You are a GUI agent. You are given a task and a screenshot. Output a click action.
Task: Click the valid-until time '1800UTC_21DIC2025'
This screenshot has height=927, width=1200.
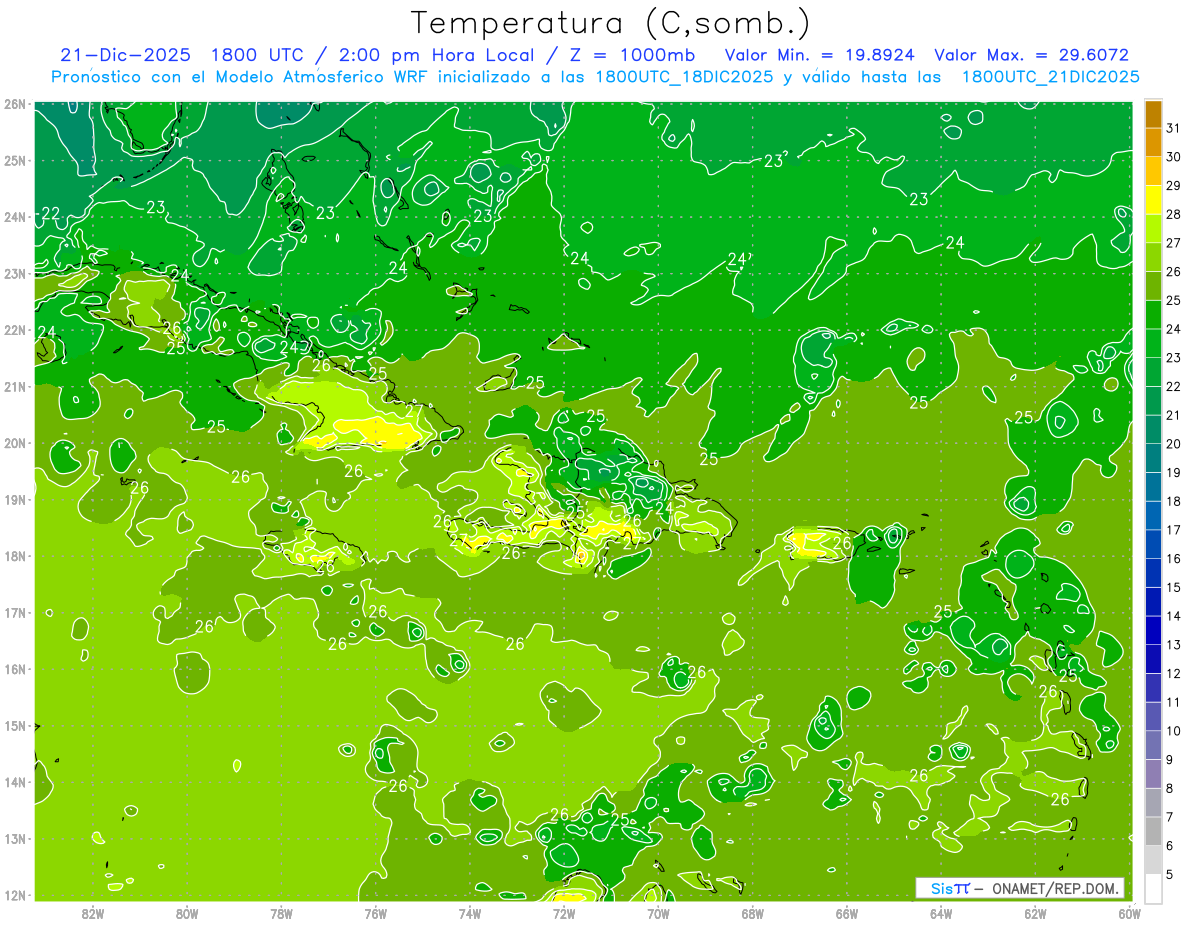[1050, 77]
